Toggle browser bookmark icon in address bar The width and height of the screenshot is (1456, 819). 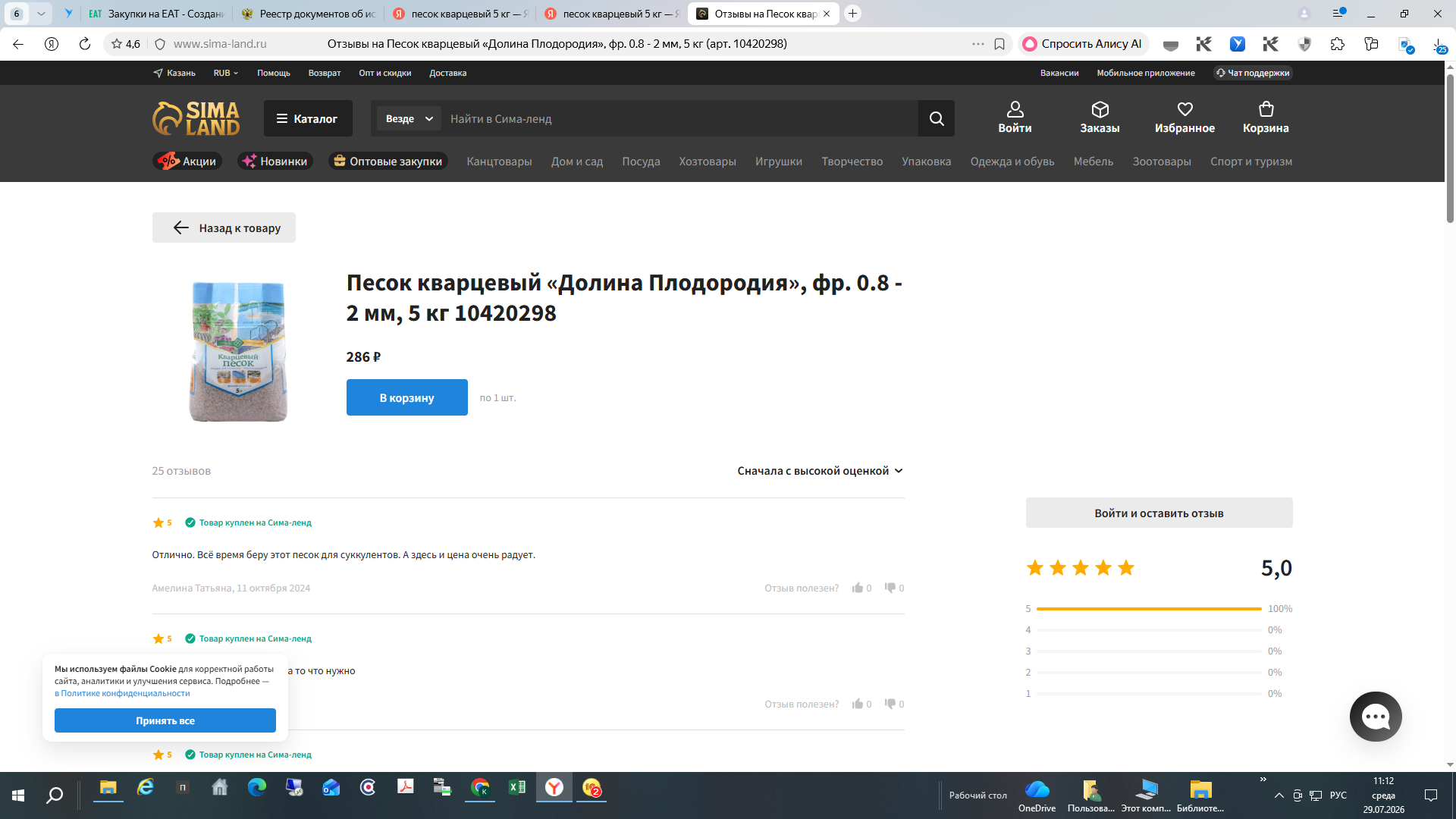click(x=999, y=44)
